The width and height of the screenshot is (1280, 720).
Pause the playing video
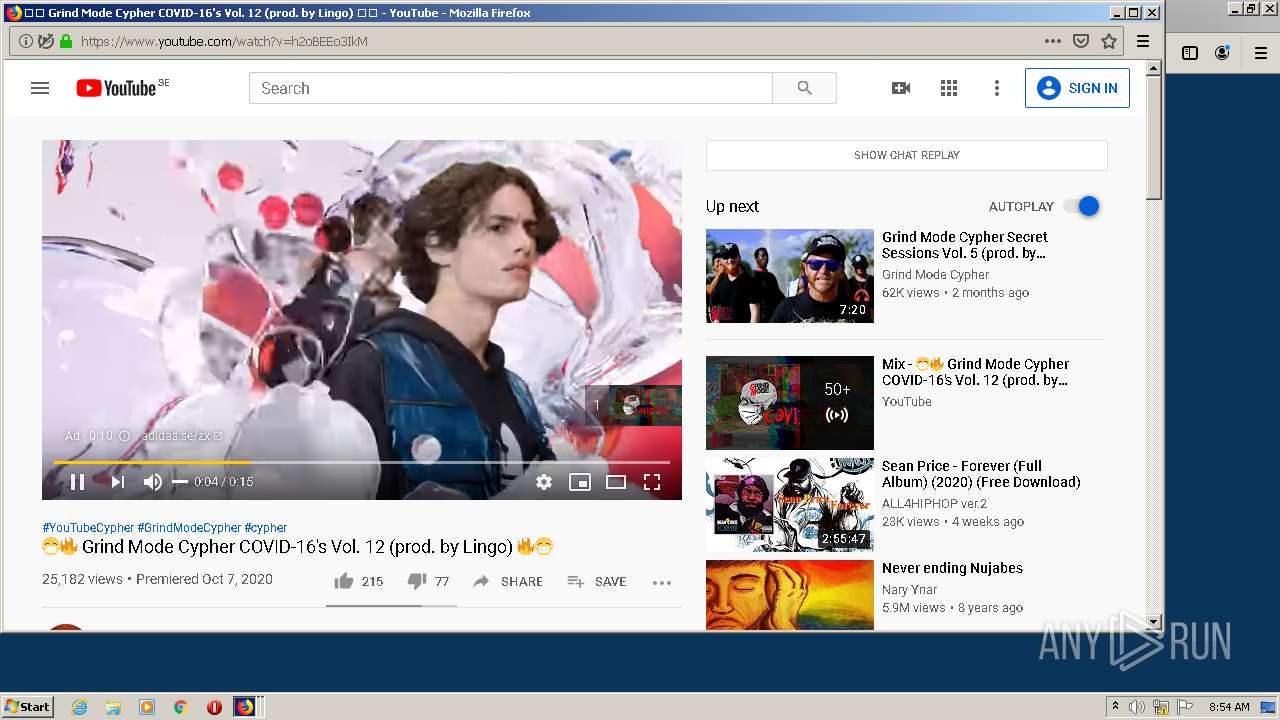(77, 482)
